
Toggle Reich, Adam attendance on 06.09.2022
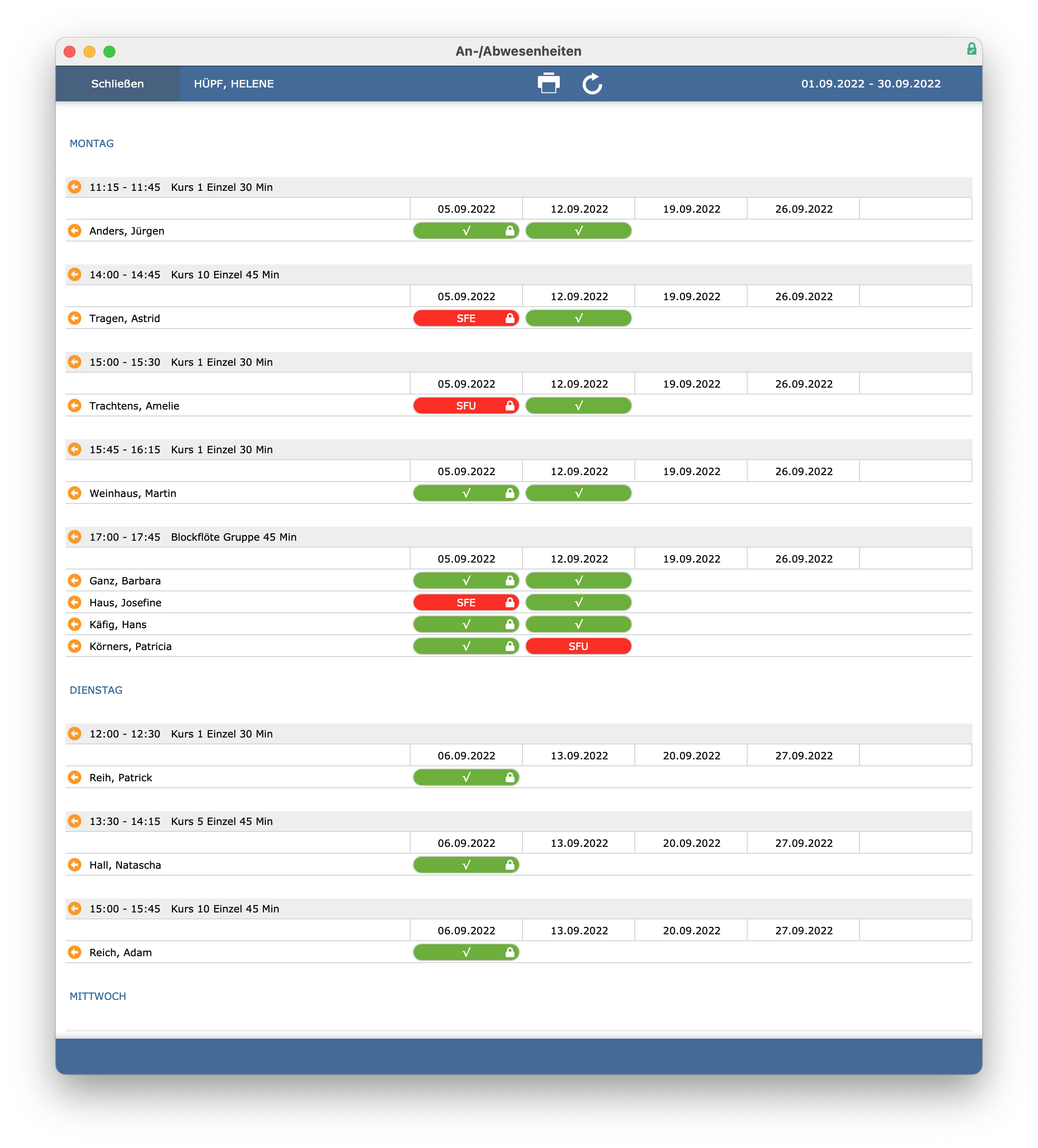click(466, 952)
